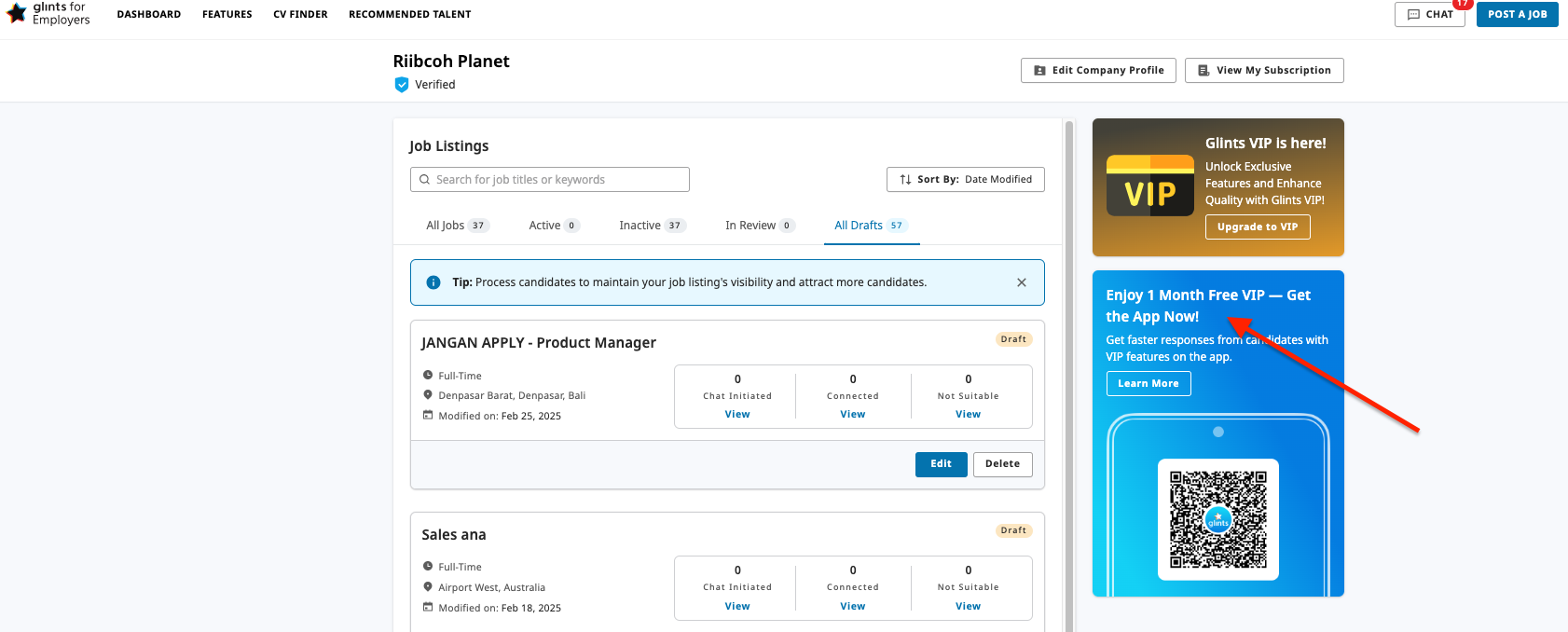The width and height of the screenshot is (1568, 632).
Task: Switch to the Inactive tab
Action: 652,226
